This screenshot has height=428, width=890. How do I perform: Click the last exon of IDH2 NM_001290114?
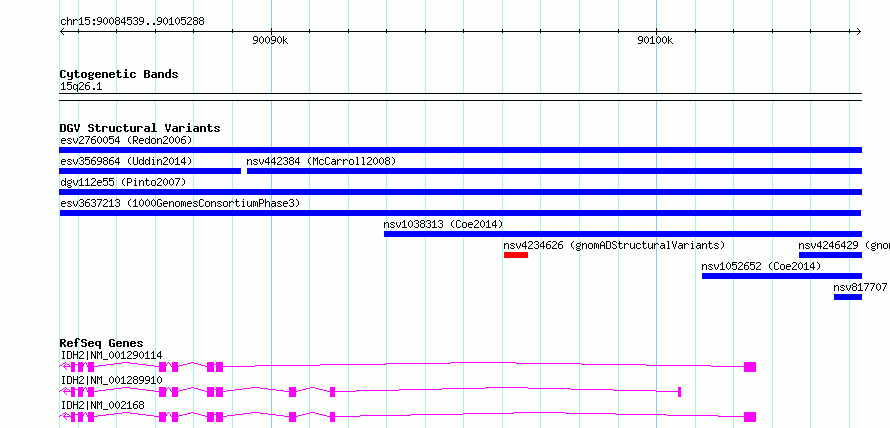point(750,367)
